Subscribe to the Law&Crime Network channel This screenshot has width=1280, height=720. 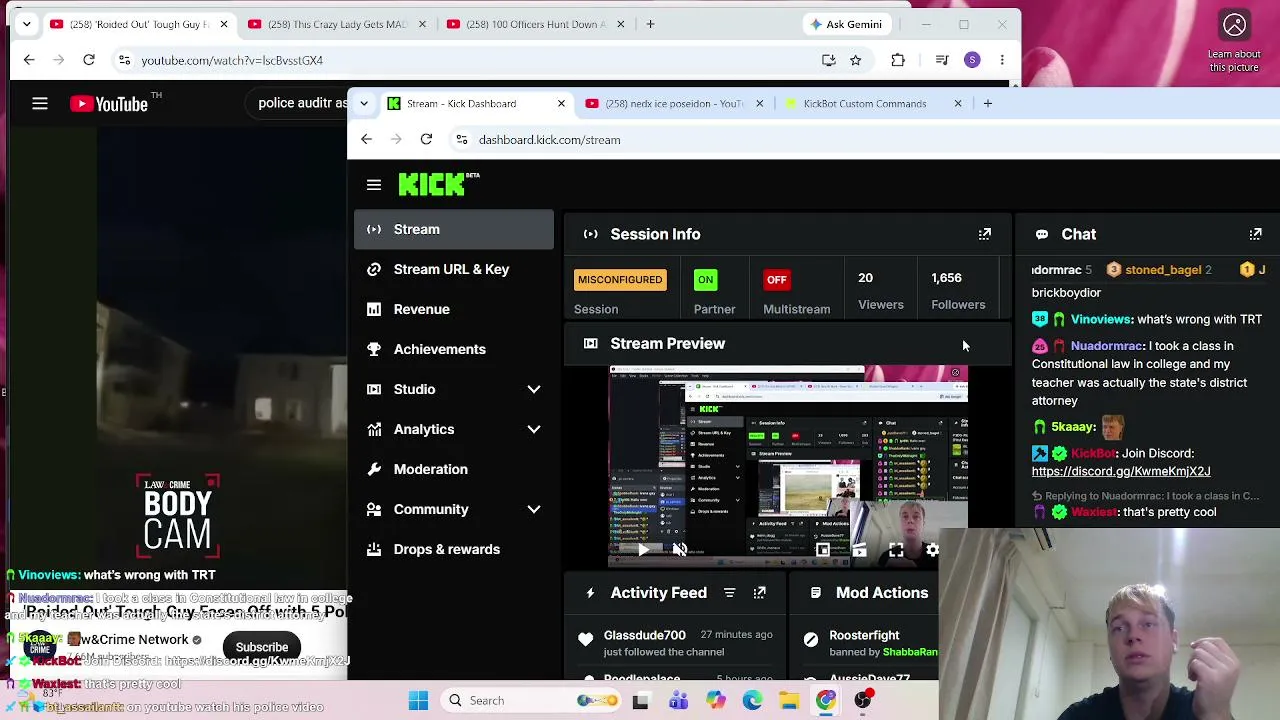(x=262, y=648)
